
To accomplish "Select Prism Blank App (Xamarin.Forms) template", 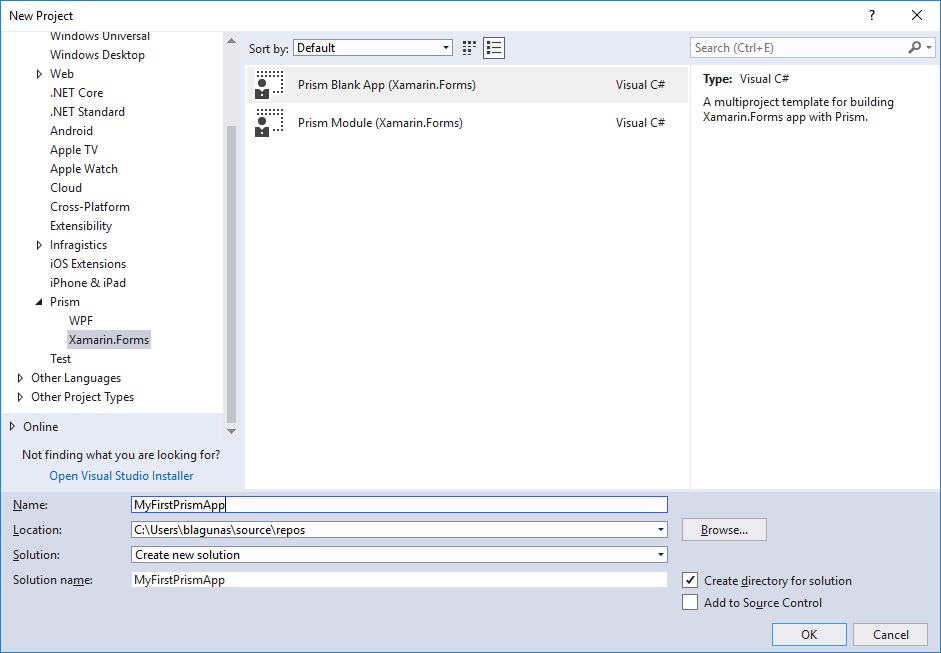I will [x=467, y=85].
